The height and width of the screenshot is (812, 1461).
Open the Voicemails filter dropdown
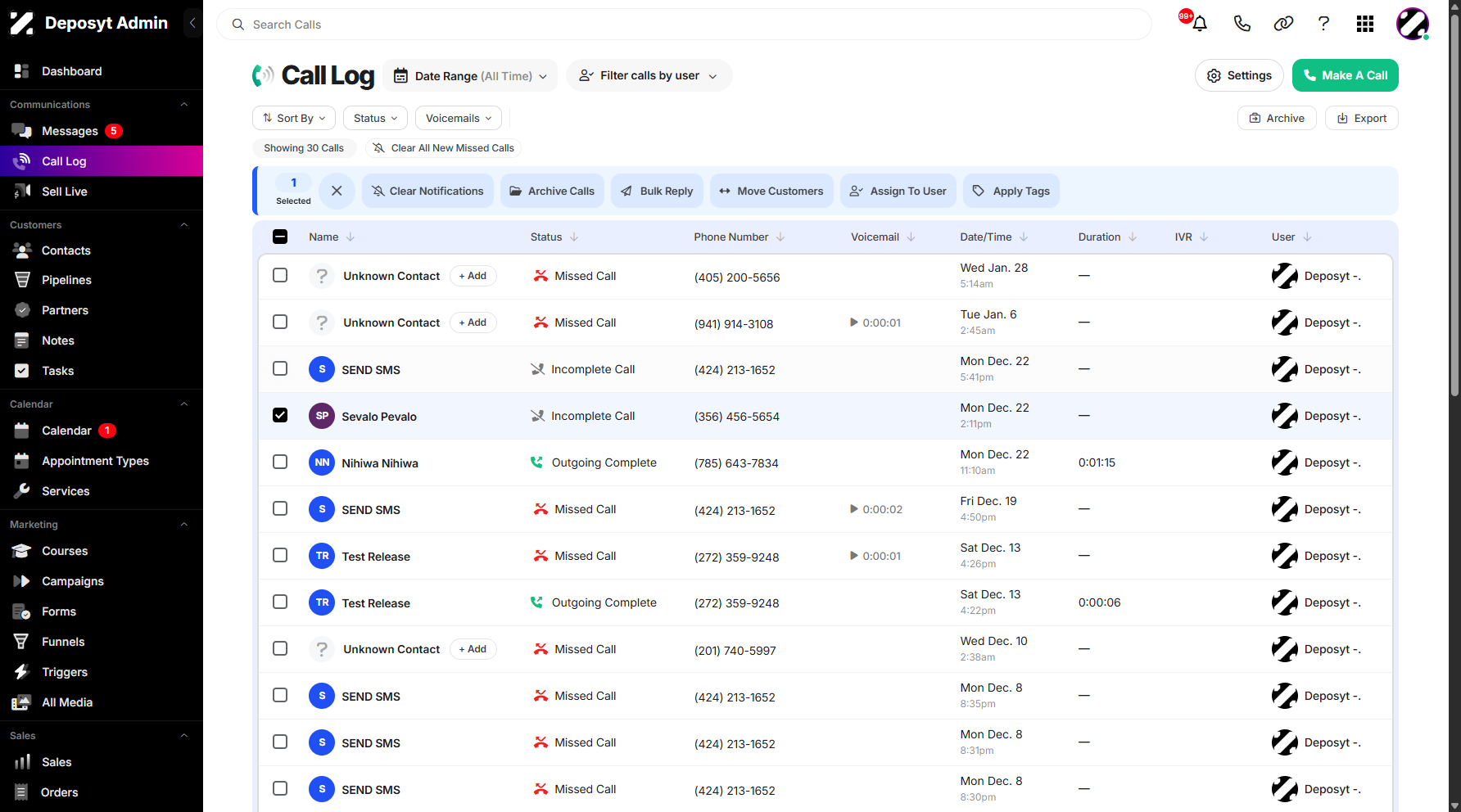pyautogui.click(x=459, y=118)
